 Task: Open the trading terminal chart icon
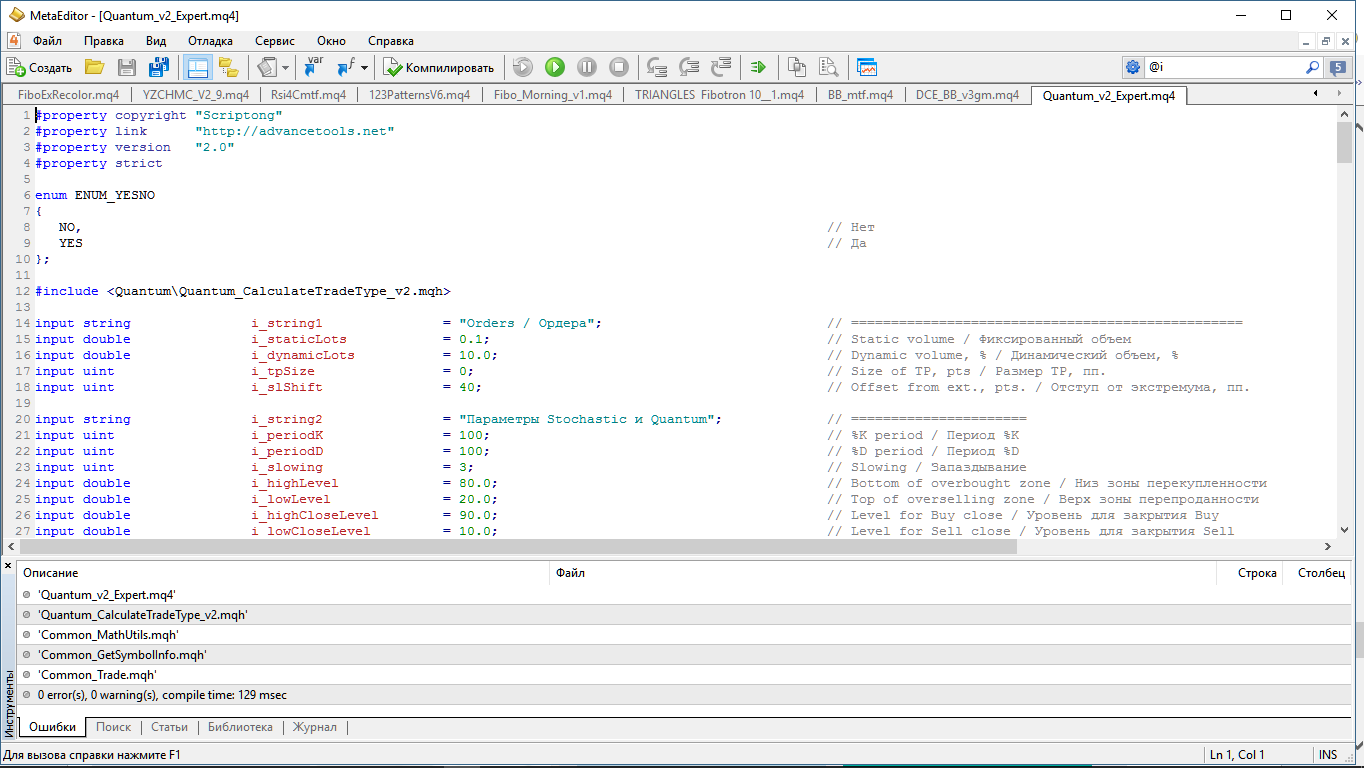click(x=866, y=67)
